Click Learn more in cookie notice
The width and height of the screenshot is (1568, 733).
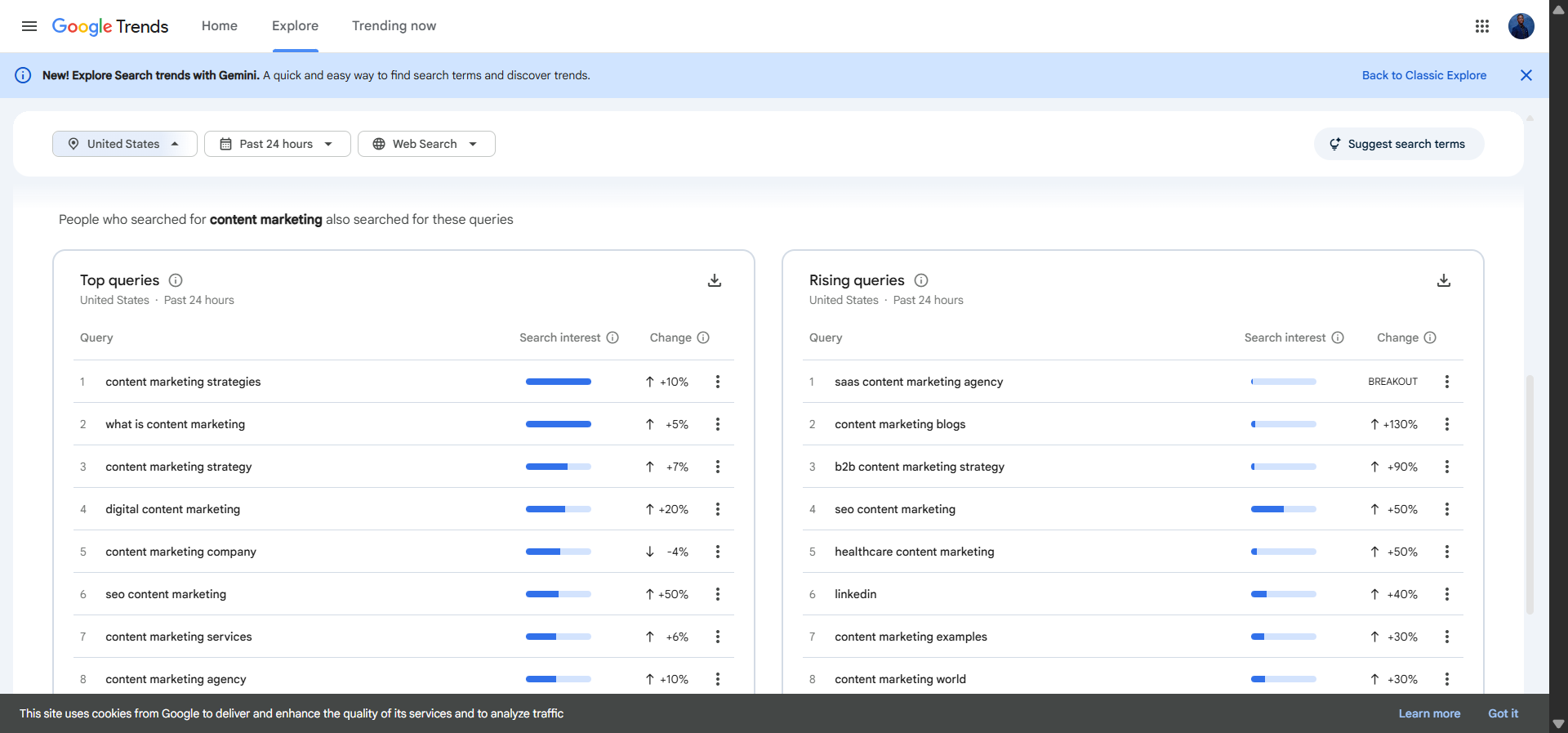1429,713
